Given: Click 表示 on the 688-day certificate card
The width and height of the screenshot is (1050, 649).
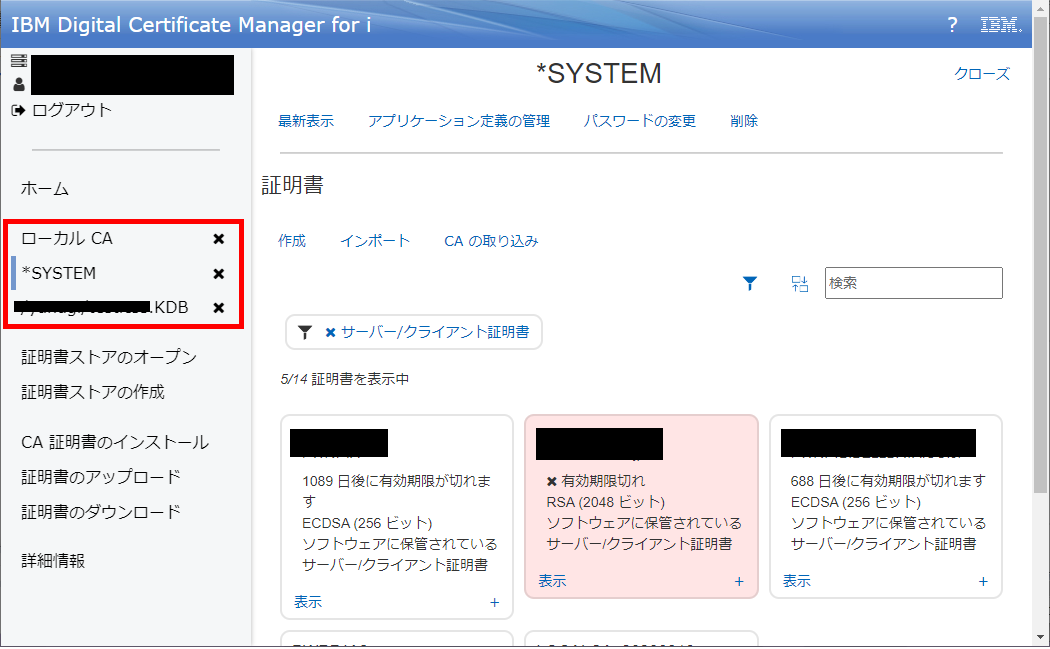Looking at the screenshot, I should click(797, 581).
